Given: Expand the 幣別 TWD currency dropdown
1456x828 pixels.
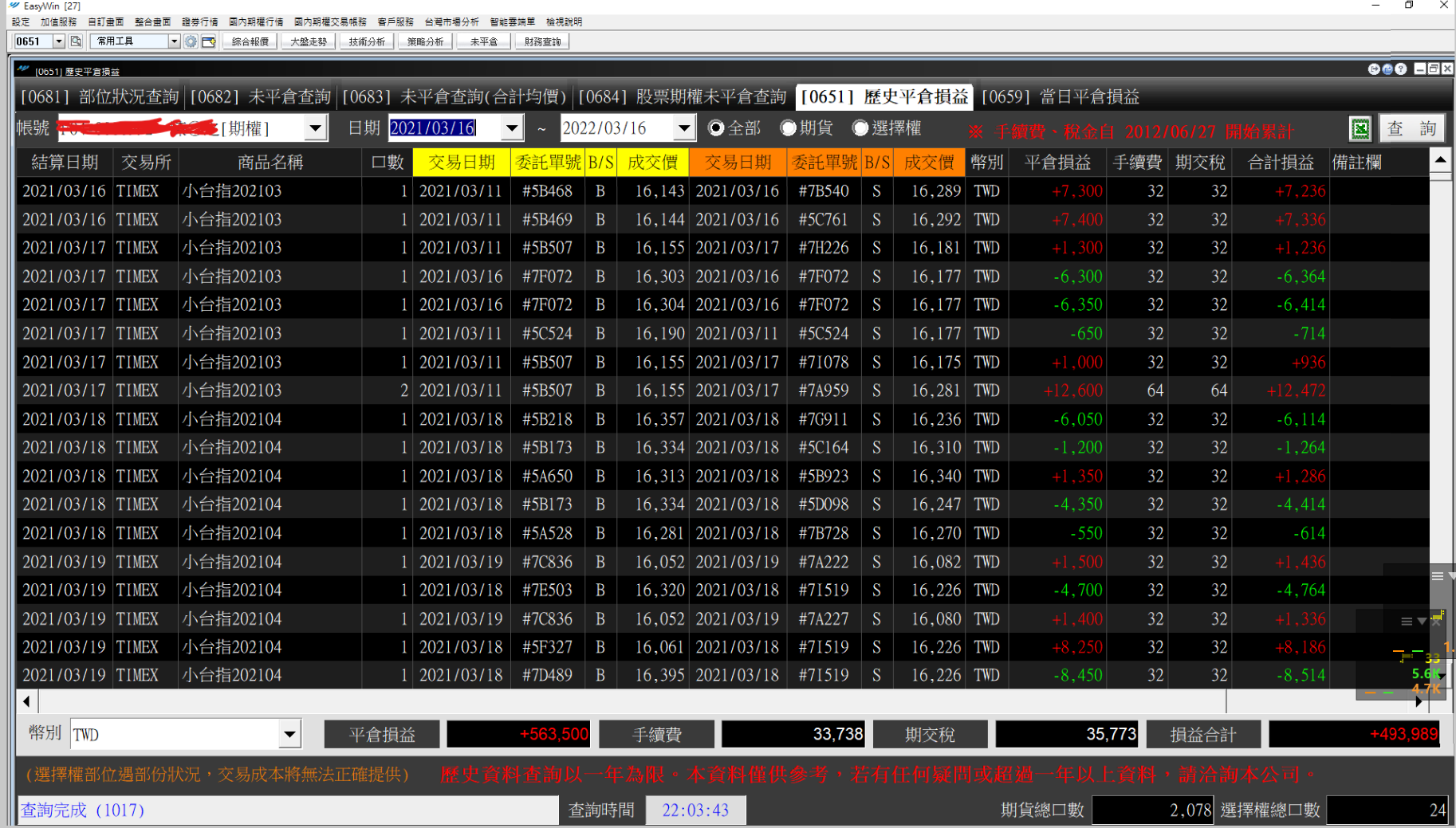Looking at the screenshot, I should coord(289,735).
